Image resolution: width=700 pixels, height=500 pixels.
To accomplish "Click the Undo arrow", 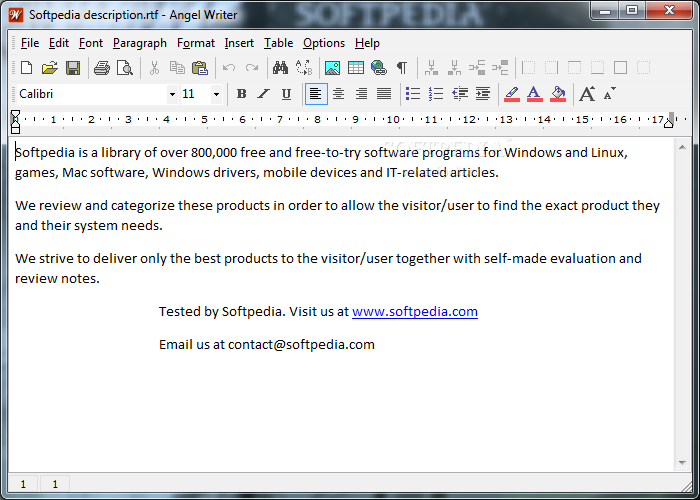I will pos(229,68).
